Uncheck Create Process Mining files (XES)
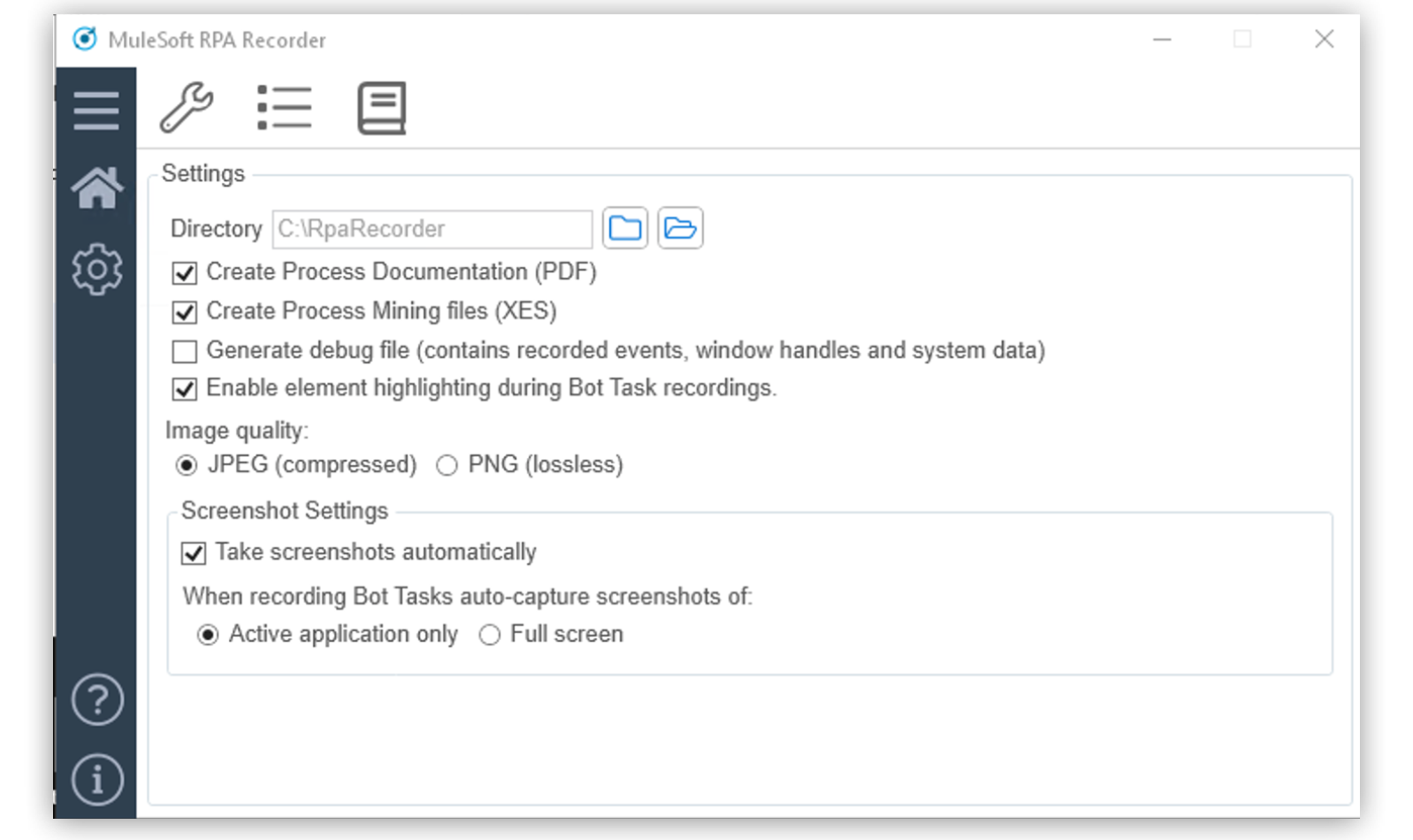Image resolution: width=1413 pixels, height=840 pixels. click(185, 312)
